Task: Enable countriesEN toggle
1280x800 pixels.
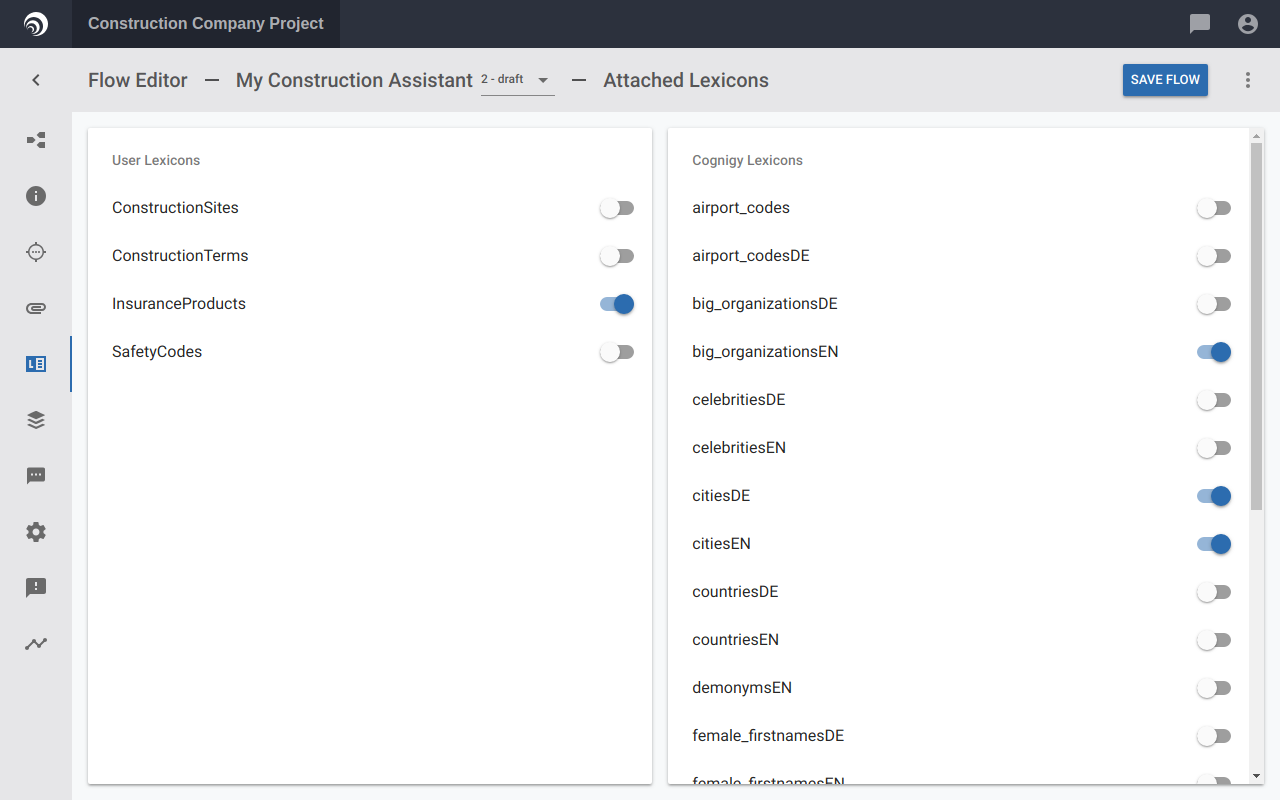Action: pyautogui.click(x=1214, y=640)
